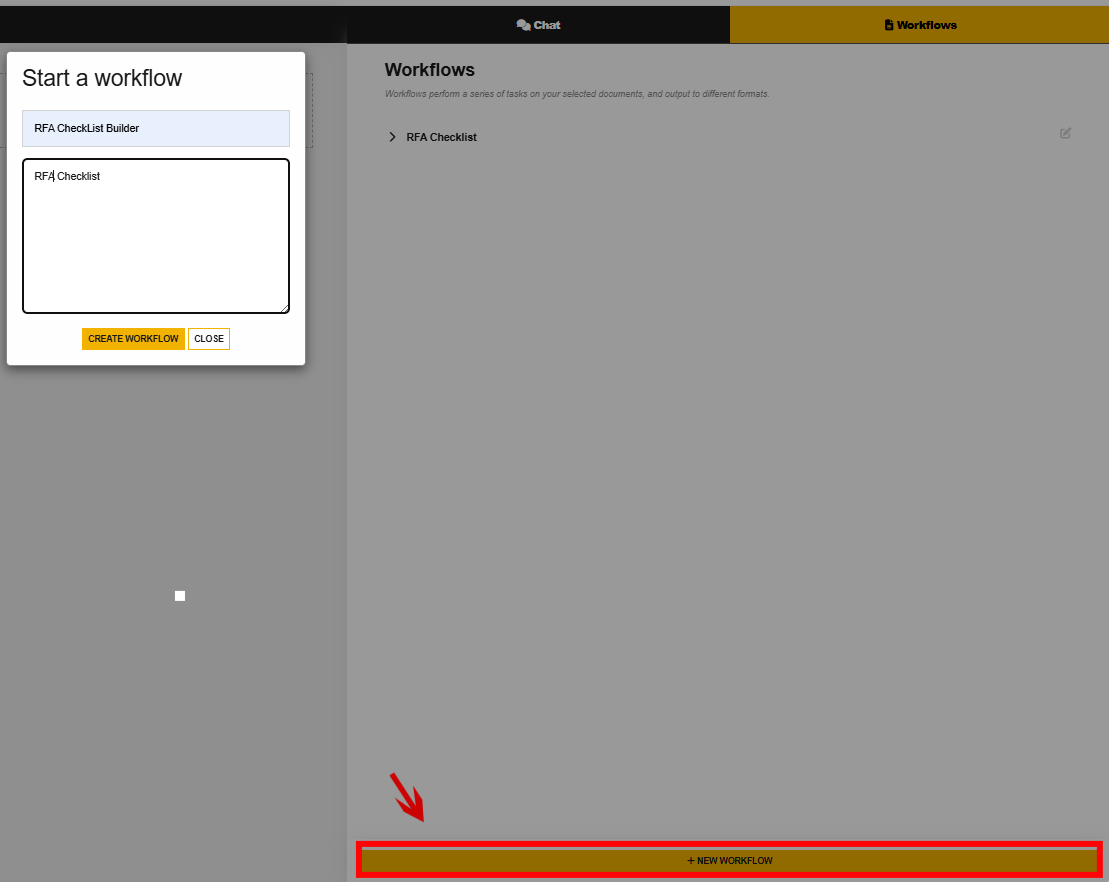Click the document icon in Workflows tab

889,25
